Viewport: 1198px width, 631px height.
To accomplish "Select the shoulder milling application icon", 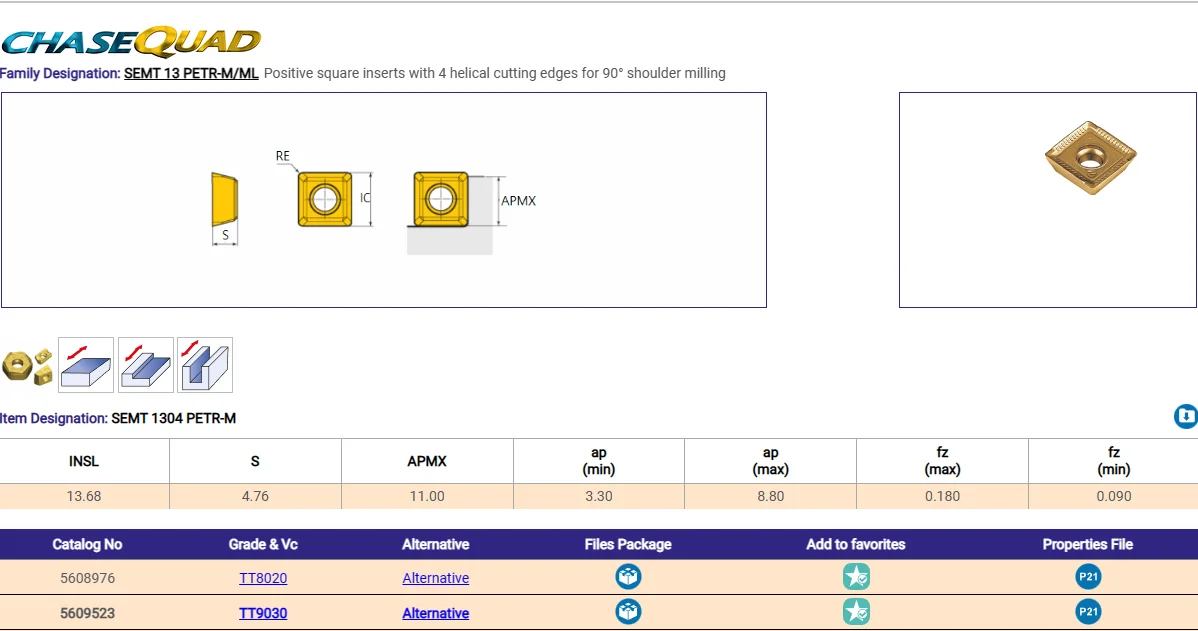I will tap(145, 365).
